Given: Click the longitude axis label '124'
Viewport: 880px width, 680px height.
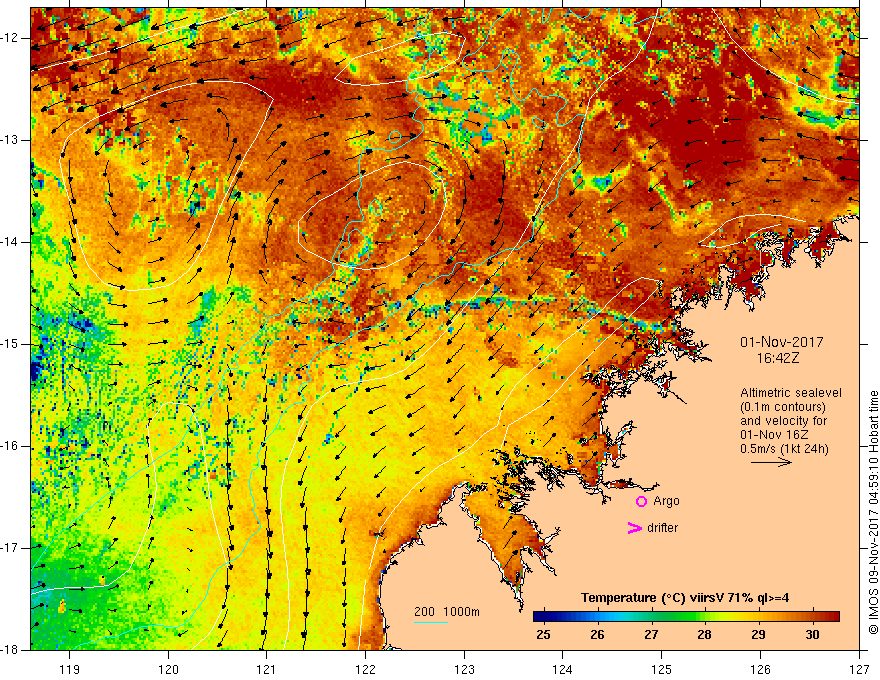Looking at the screenshot, I should [563, 669].
